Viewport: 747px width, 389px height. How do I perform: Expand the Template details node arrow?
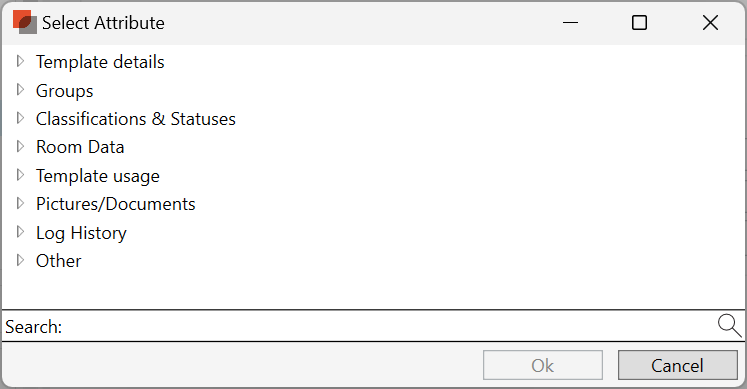[x=20, y=61]
